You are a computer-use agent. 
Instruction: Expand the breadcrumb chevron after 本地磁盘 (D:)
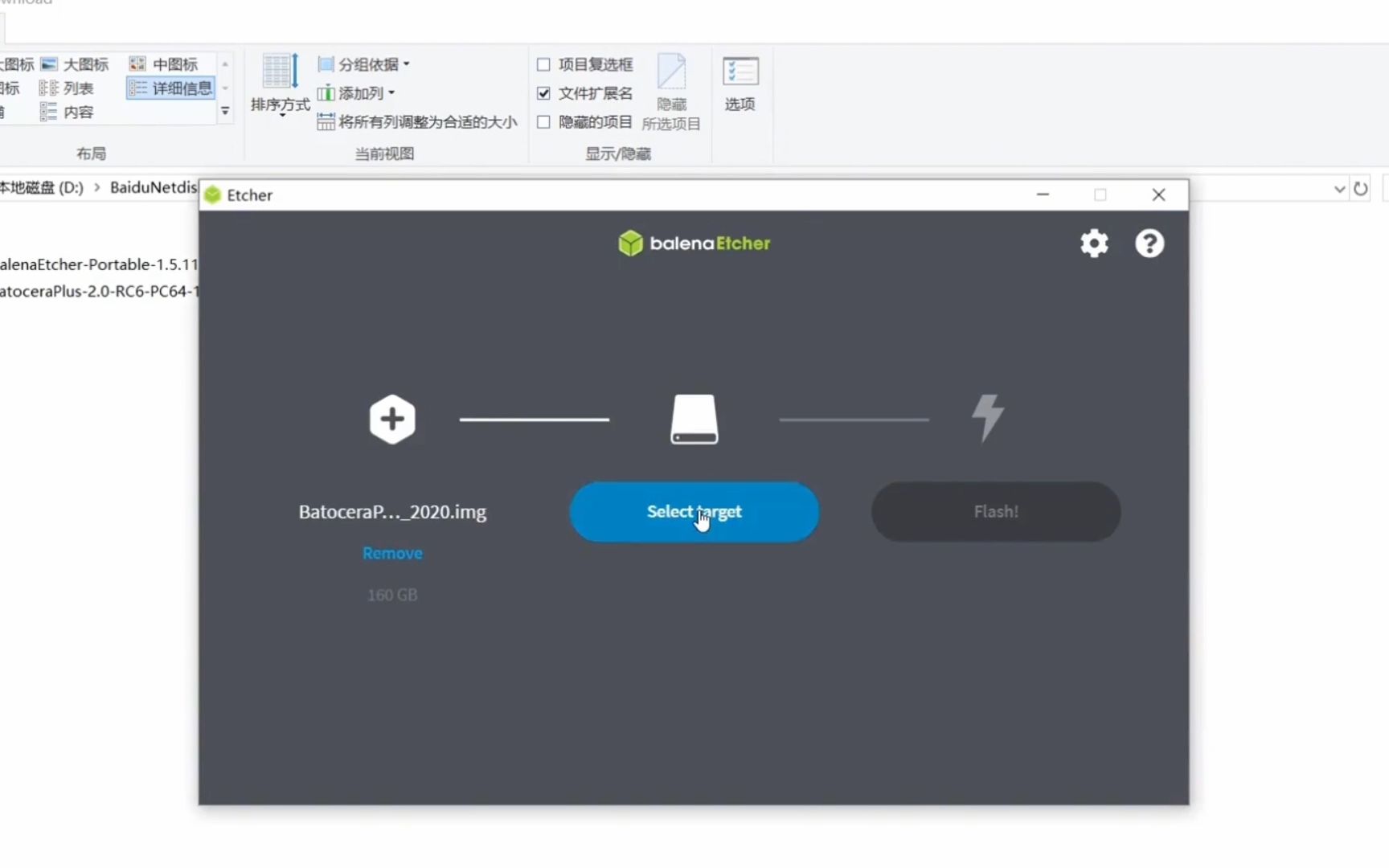tap(97, 187)
